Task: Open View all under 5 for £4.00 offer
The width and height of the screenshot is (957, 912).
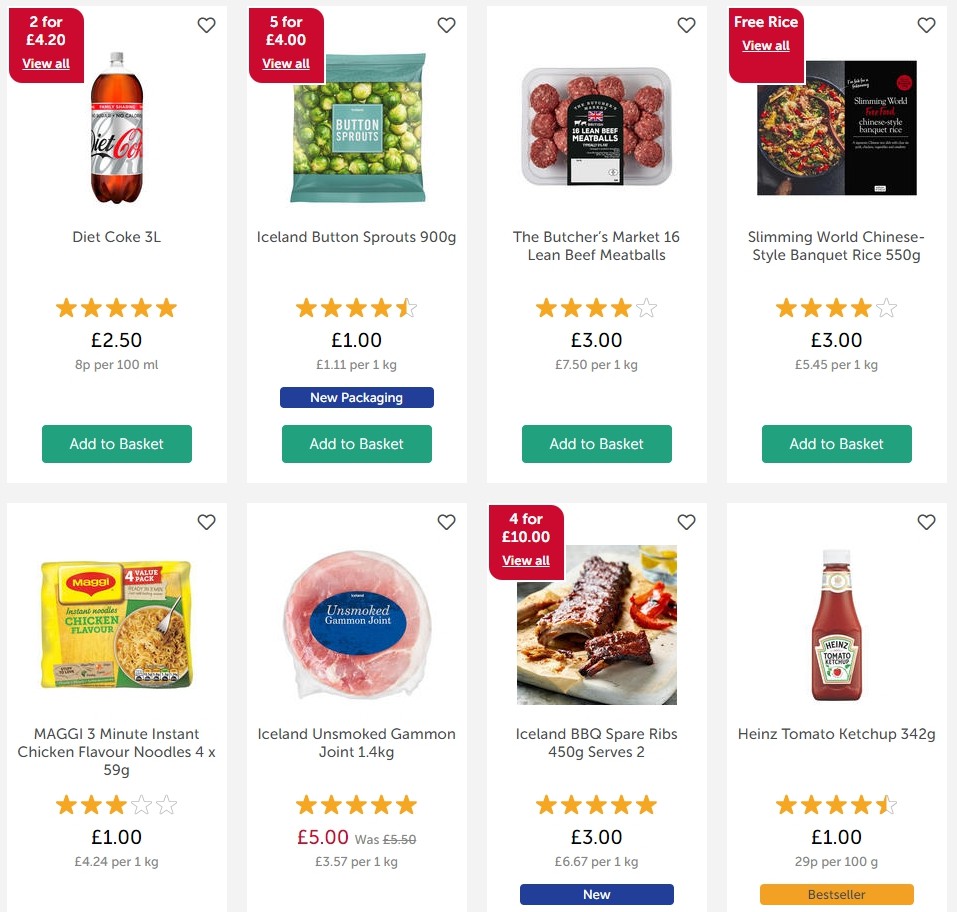Action: tap(285, 63)
